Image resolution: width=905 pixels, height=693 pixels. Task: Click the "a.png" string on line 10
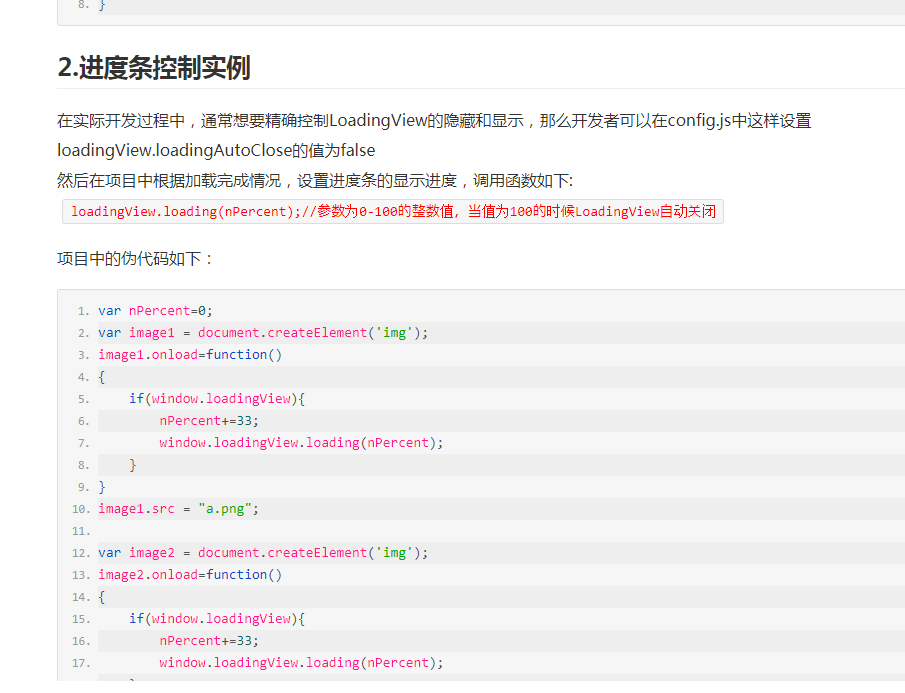[x=225, y=509]
